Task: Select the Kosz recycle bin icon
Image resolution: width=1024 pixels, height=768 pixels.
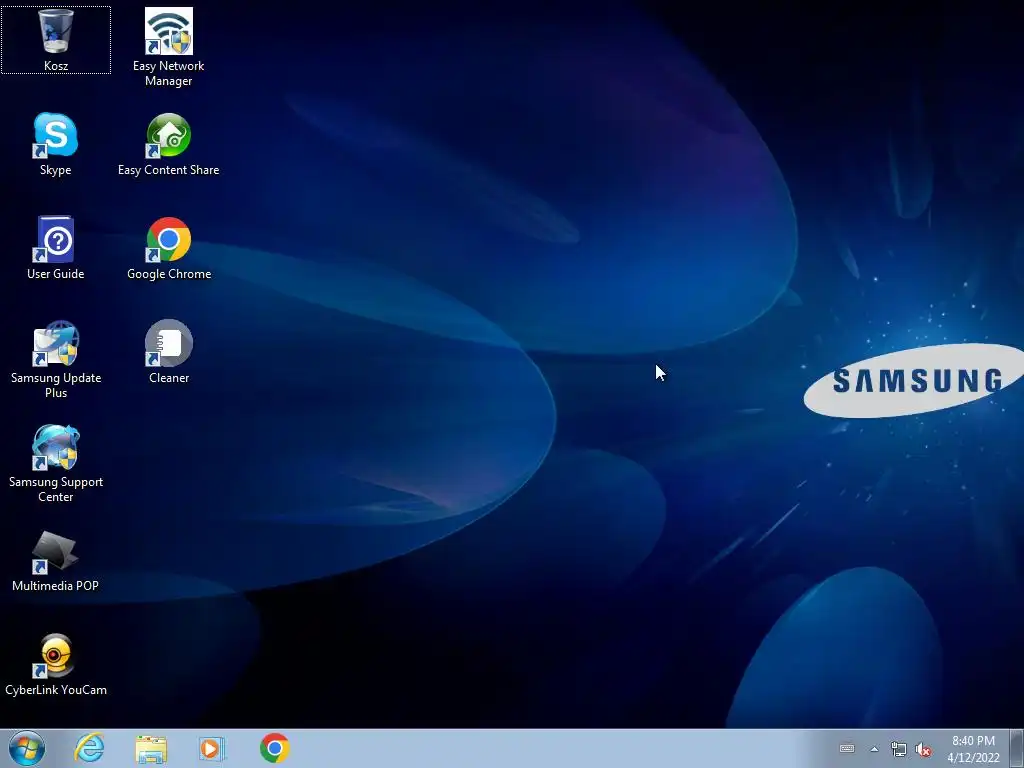Action: [x=56, y=40]
